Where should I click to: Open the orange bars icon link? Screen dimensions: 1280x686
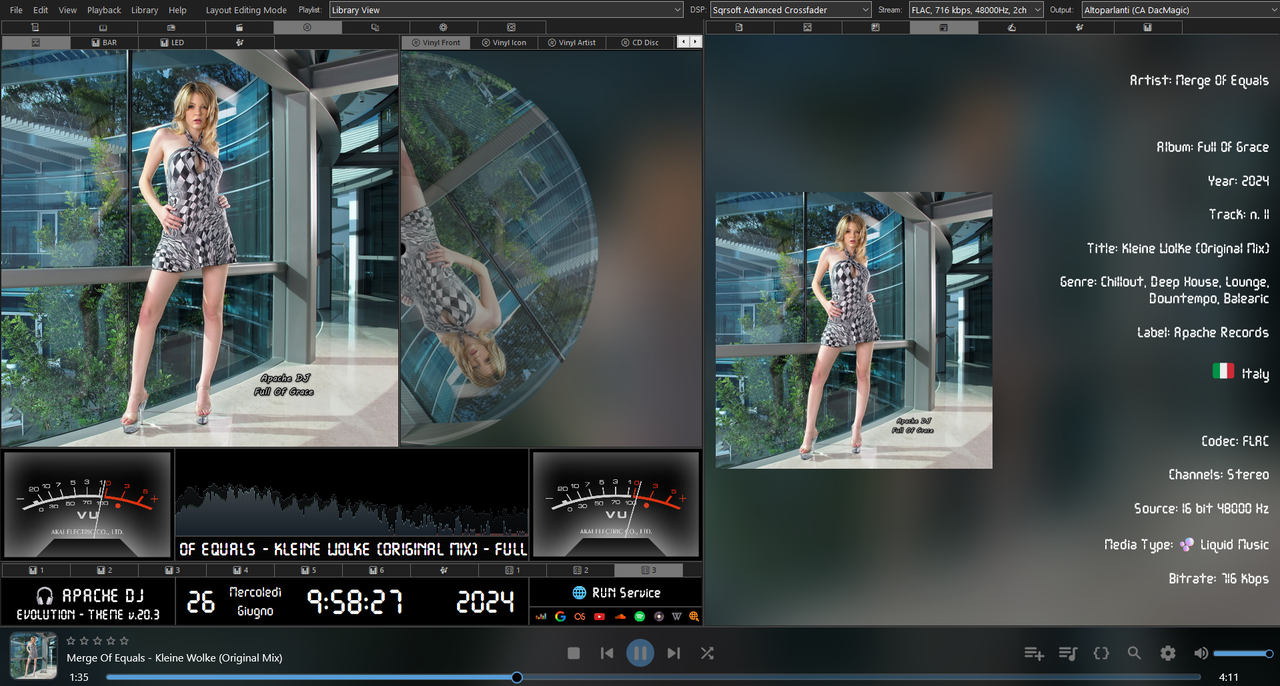[541, 616]
